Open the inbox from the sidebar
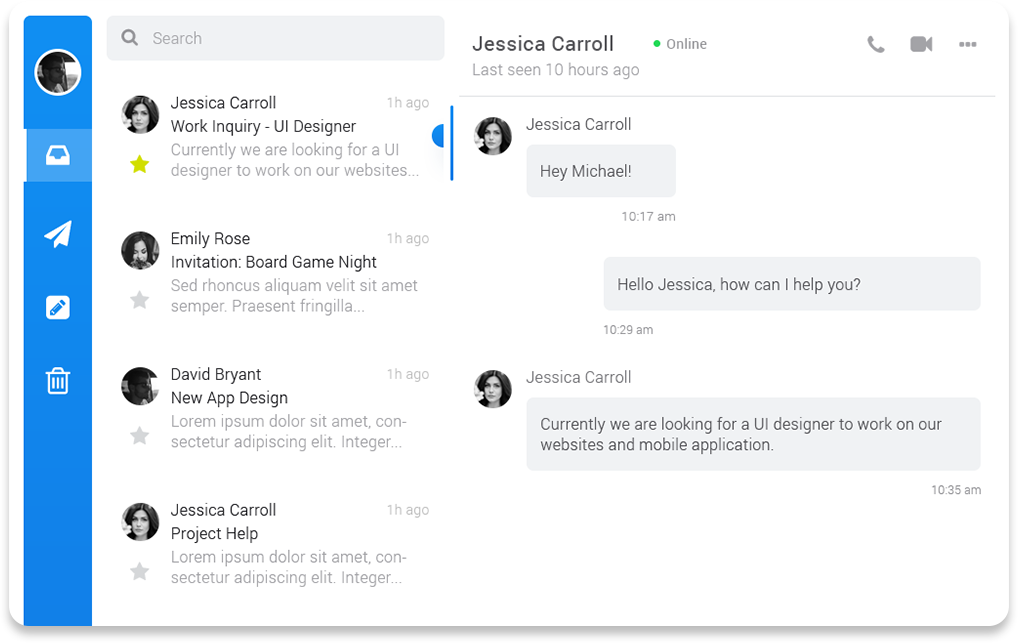The image size is (1018, 643). (x=58, y=156)
